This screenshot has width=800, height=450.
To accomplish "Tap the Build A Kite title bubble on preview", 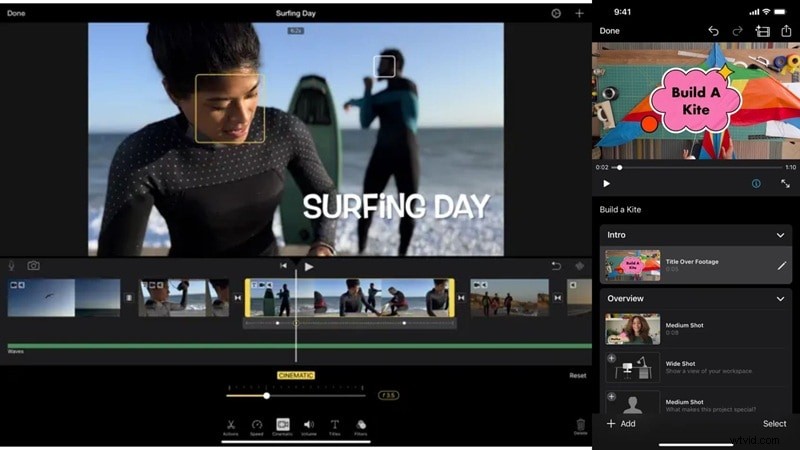I will coord(695,101).
